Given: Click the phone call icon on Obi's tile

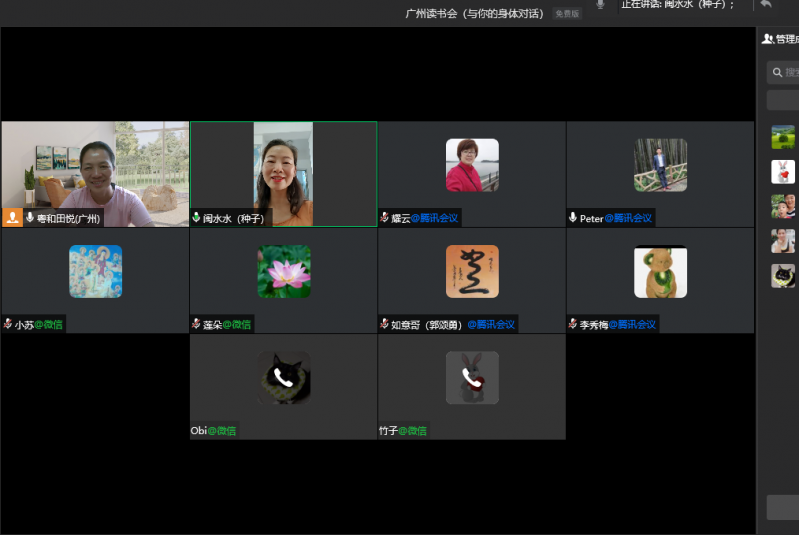Looking at the screenshot, I should coord(284,378).
